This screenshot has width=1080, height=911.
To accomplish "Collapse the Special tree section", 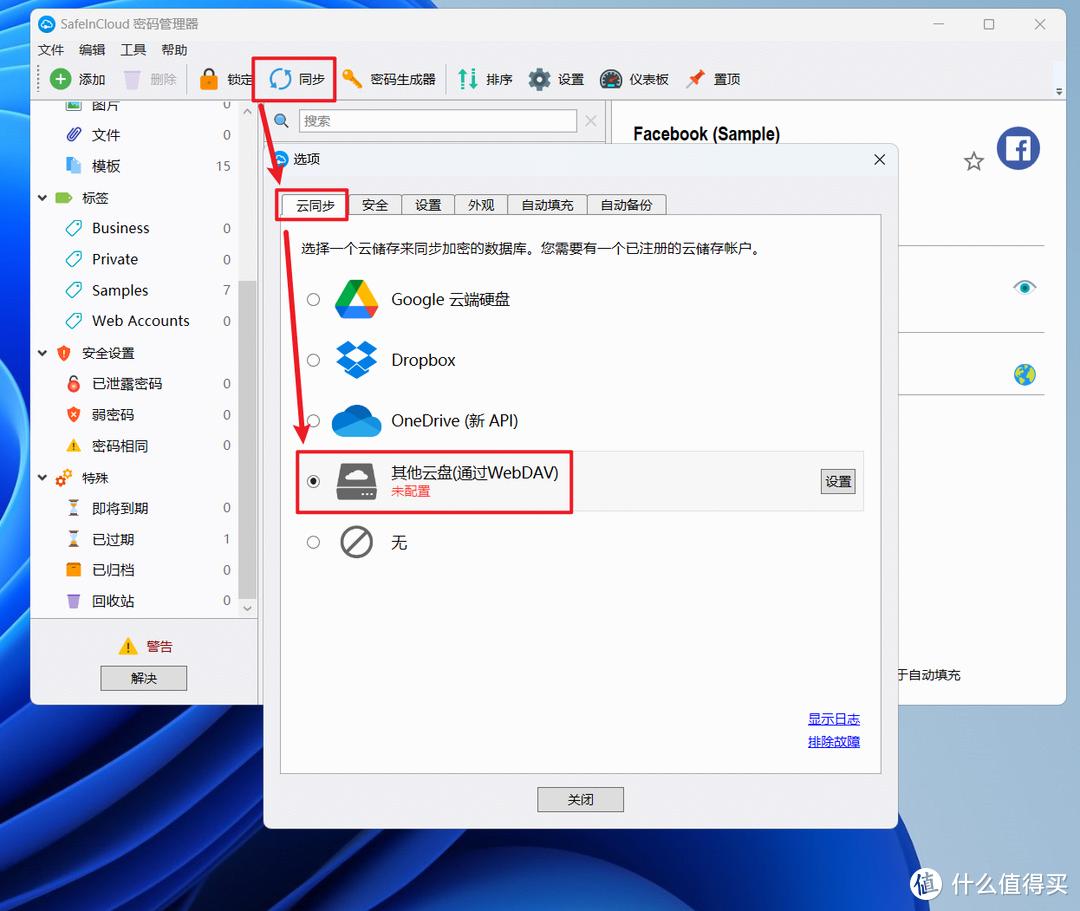I will 43,478.
